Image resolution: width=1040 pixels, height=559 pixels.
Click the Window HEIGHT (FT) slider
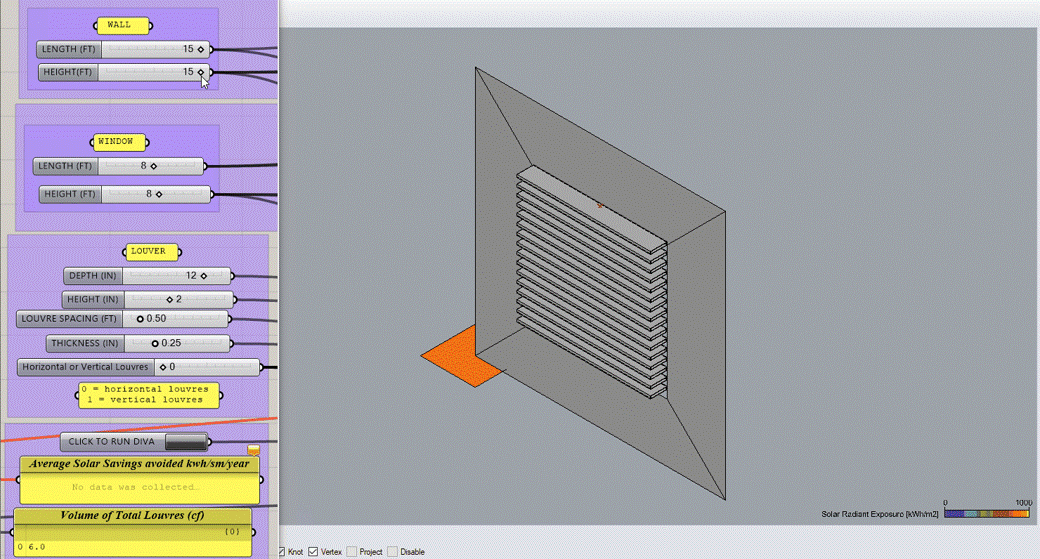(125, 194)
